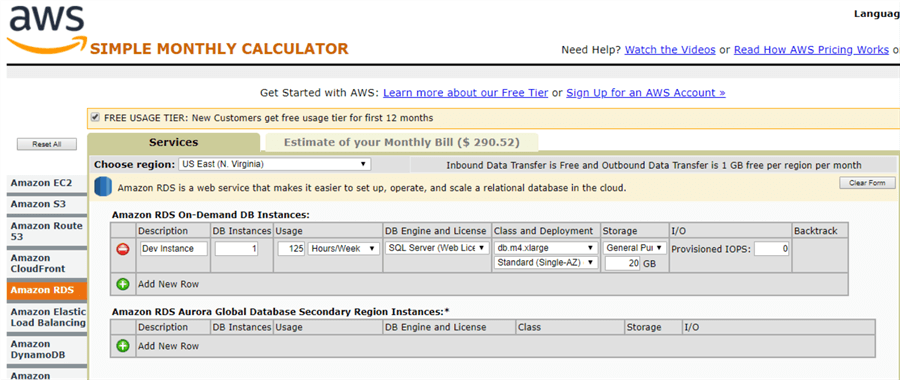The image size is (900, 380).
Task: Click the Simple Monthly Calculator title
Action: tap(219, 49)
